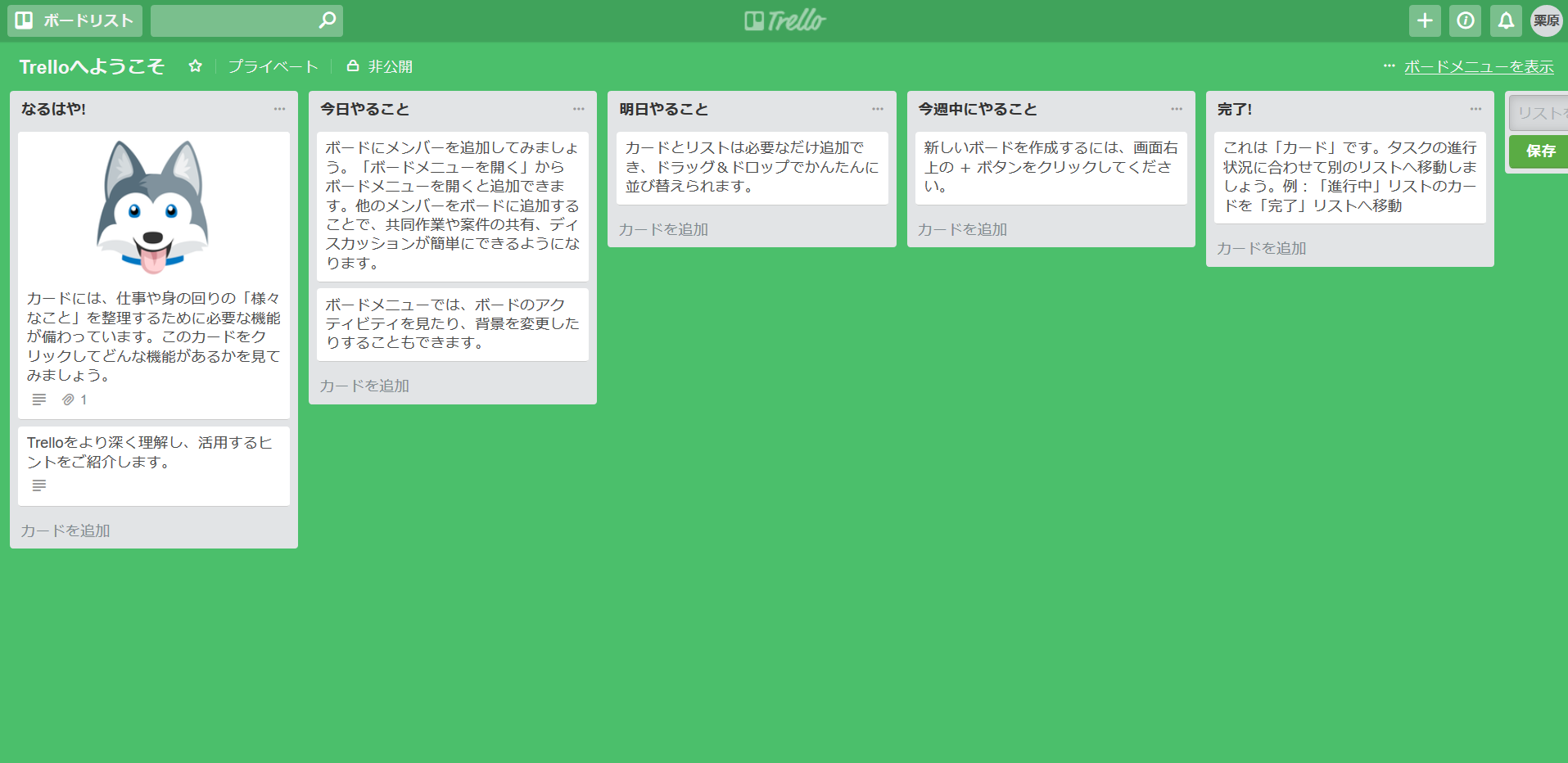Click the 今日やること list title
1568x763 pixels.
(364, 109)
